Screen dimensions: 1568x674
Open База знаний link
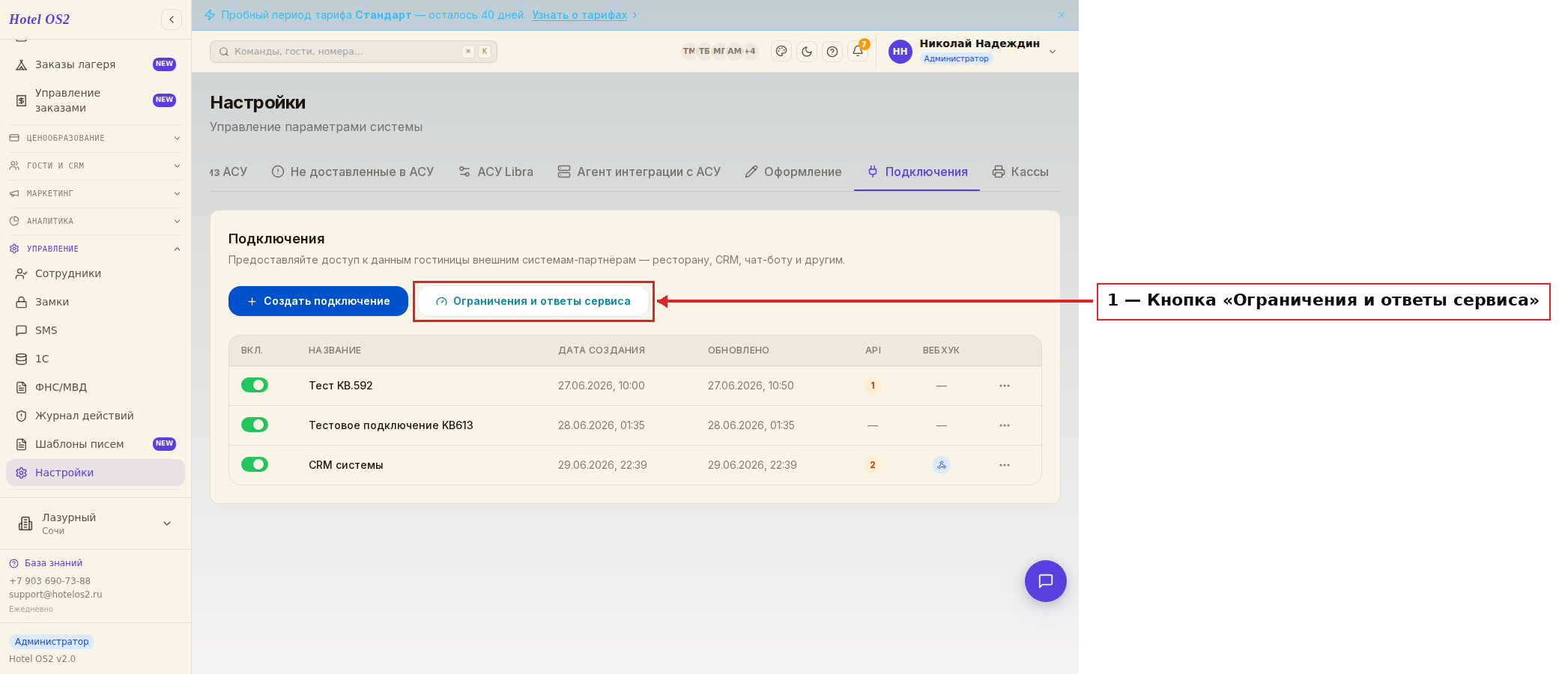coord(53,563)
